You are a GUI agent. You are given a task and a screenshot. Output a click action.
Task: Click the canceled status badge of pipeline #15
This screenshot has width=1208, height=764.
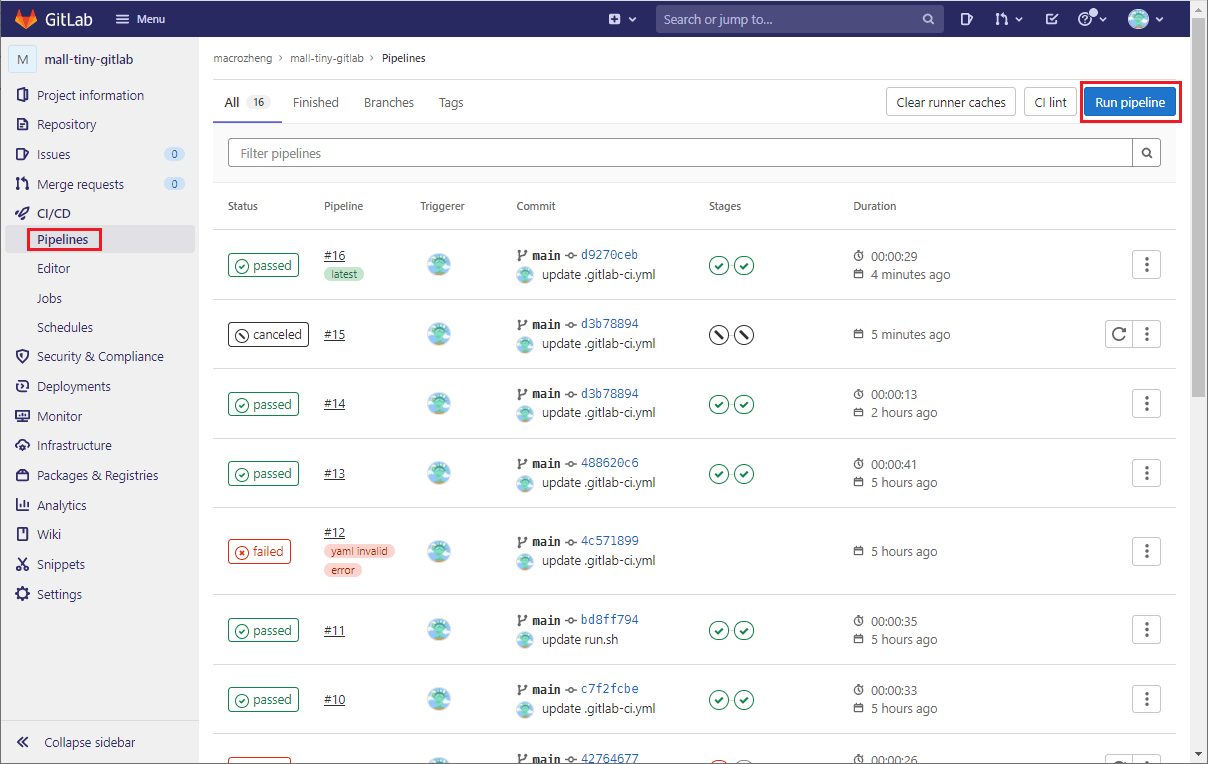pyautogui.click(x=268, y=334)
